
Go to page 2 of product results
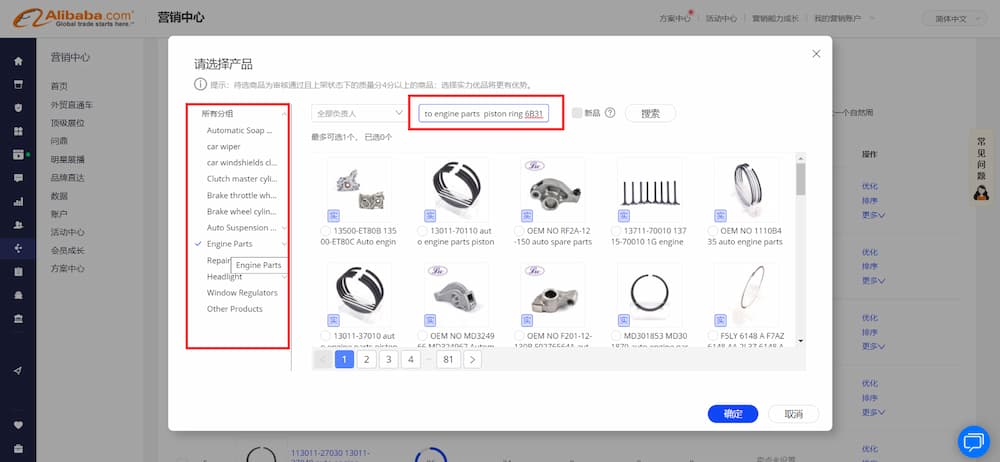[367, 359]
